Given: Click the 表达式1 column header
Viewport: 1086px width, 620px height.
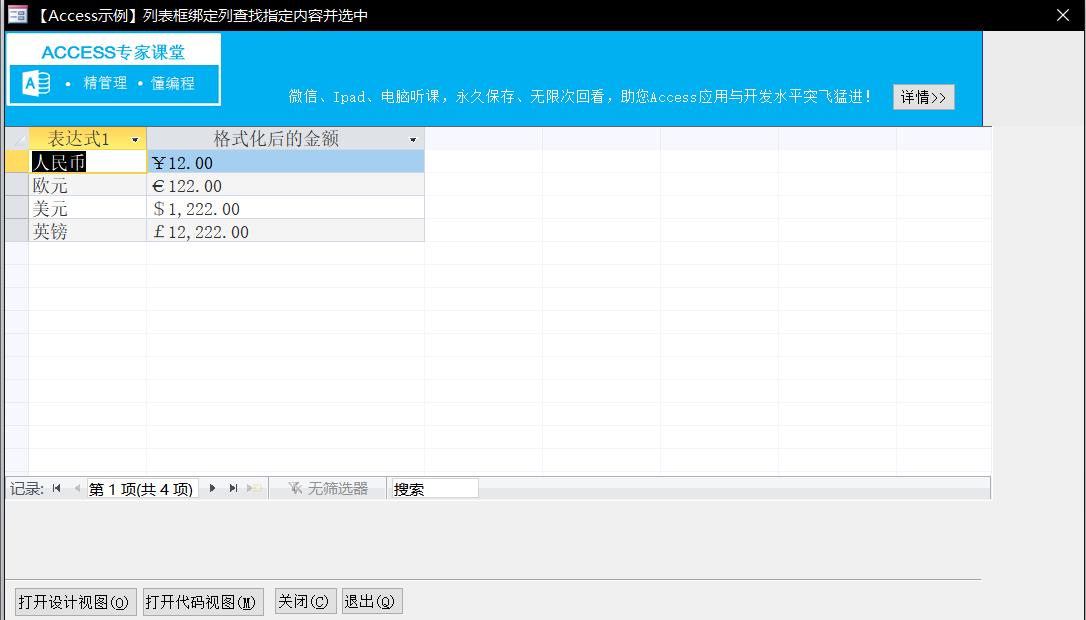Looking at the screenshot, I should (x=87, y=139).
